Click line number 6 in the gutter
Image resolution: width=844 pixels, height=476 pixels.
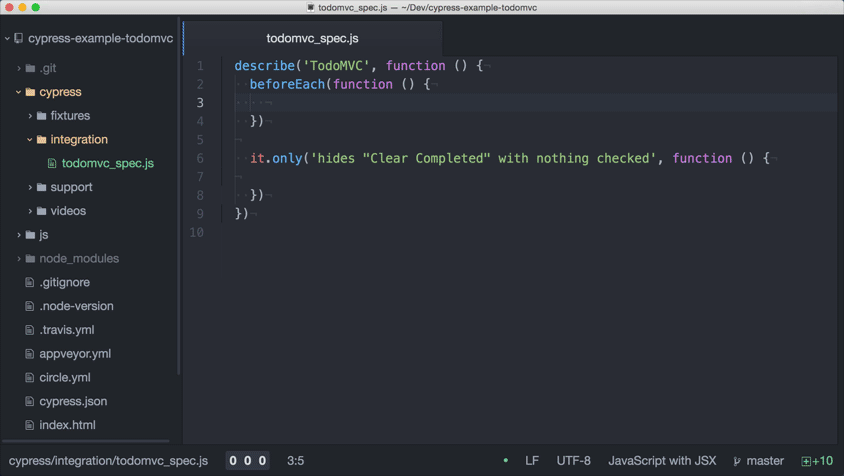point(200,158)
